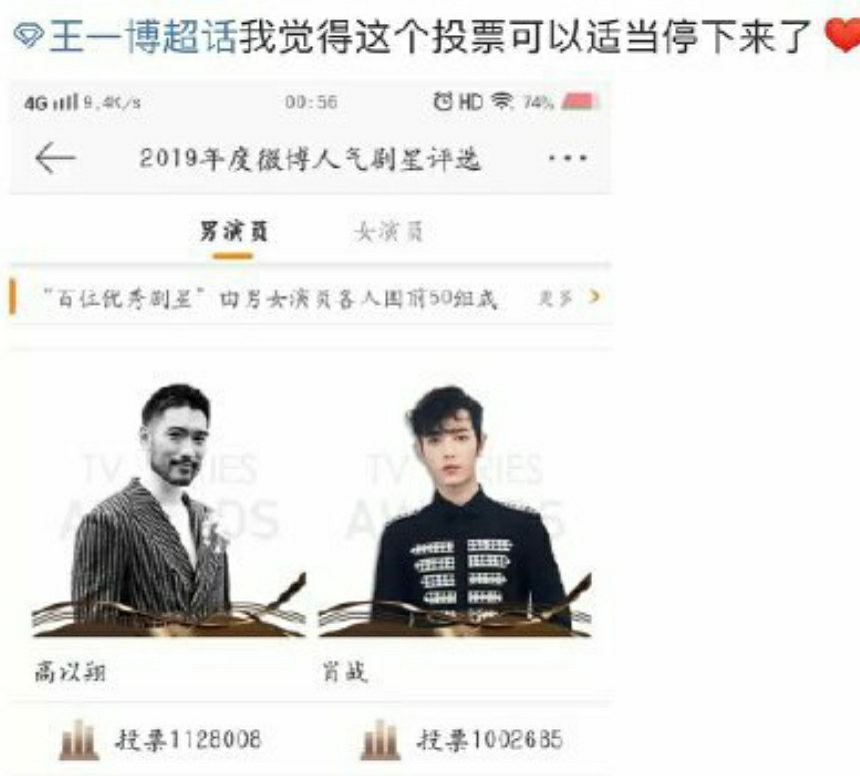Vote for 肖战 with 投票1002685

click(x=490, y=740)
